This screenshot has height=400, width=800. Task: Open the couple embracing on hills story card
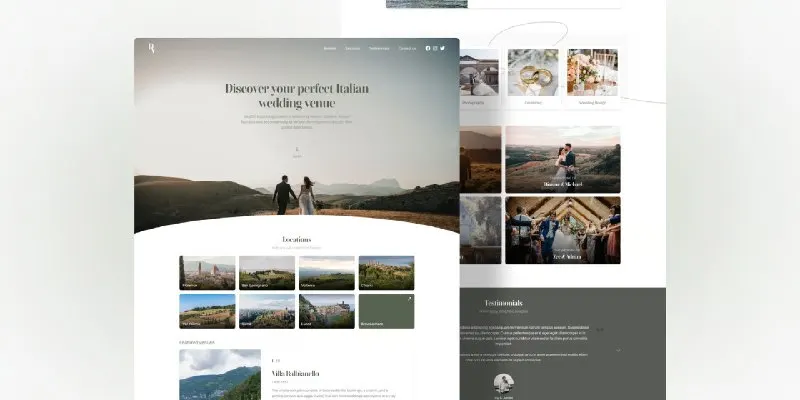point(563,160)
